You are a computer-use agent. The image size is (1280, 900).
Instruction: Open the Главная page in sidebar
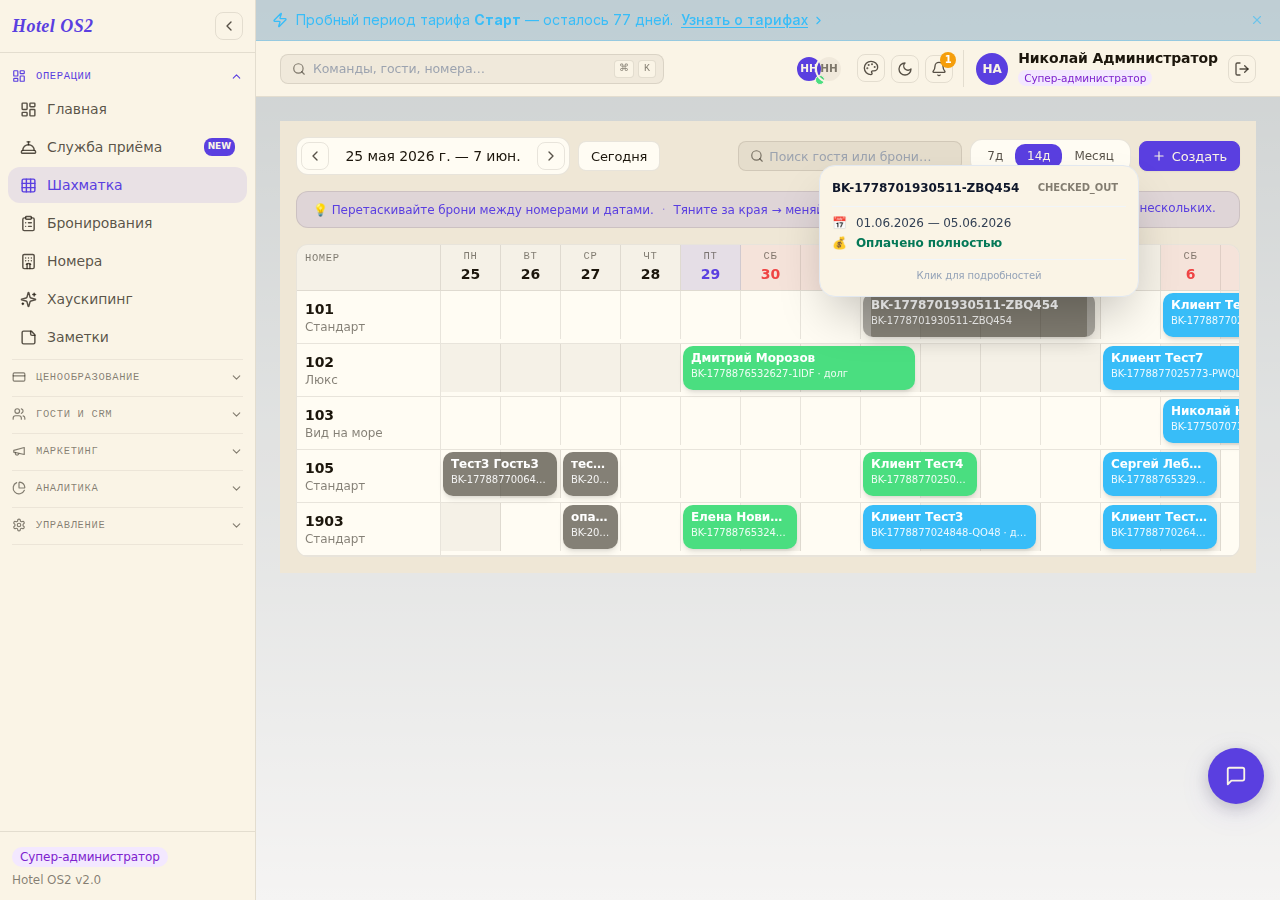click(x=127, y=109)
